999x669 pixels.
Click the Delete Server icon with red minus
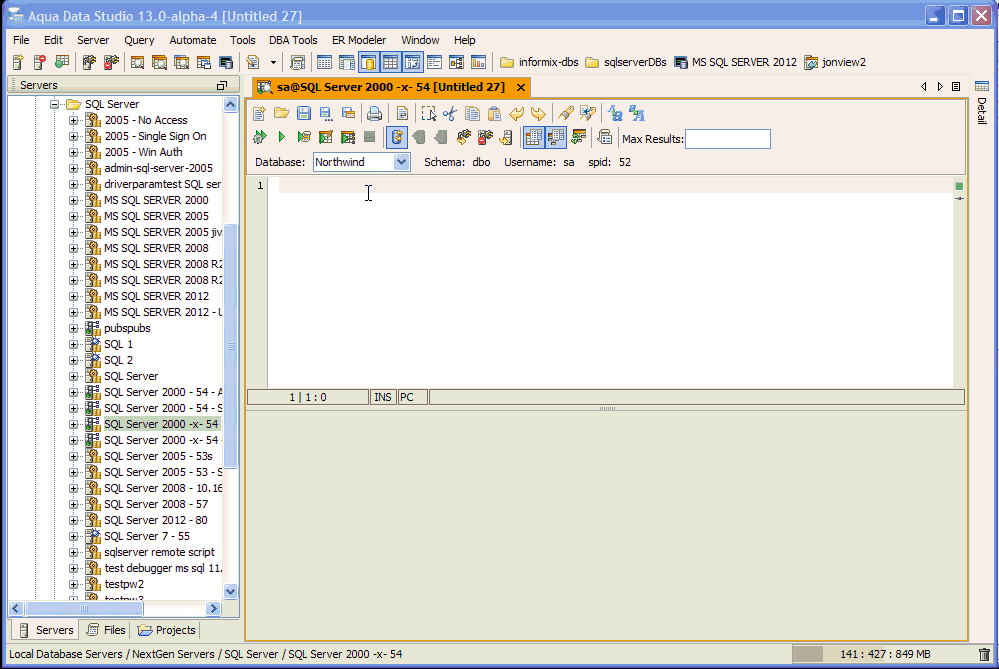pyautogui.click(x=40, y=62)
